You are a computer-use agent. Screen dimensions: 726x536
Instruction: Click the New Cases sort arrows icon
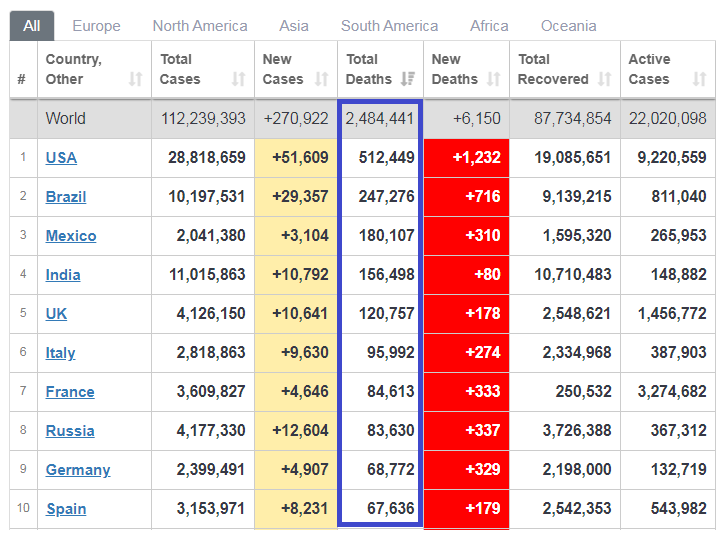321,79
